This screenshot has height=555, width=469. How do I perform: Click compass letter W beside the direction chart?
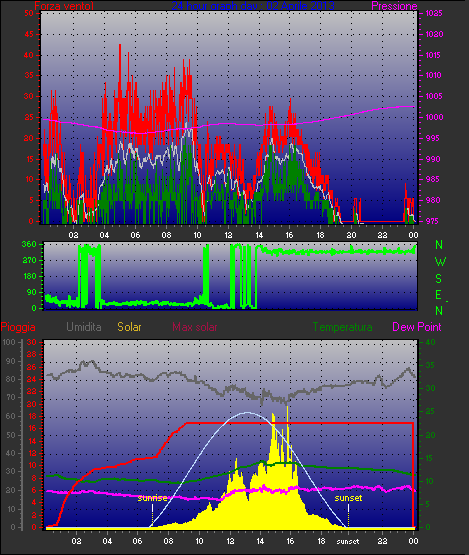coord(440,262)
